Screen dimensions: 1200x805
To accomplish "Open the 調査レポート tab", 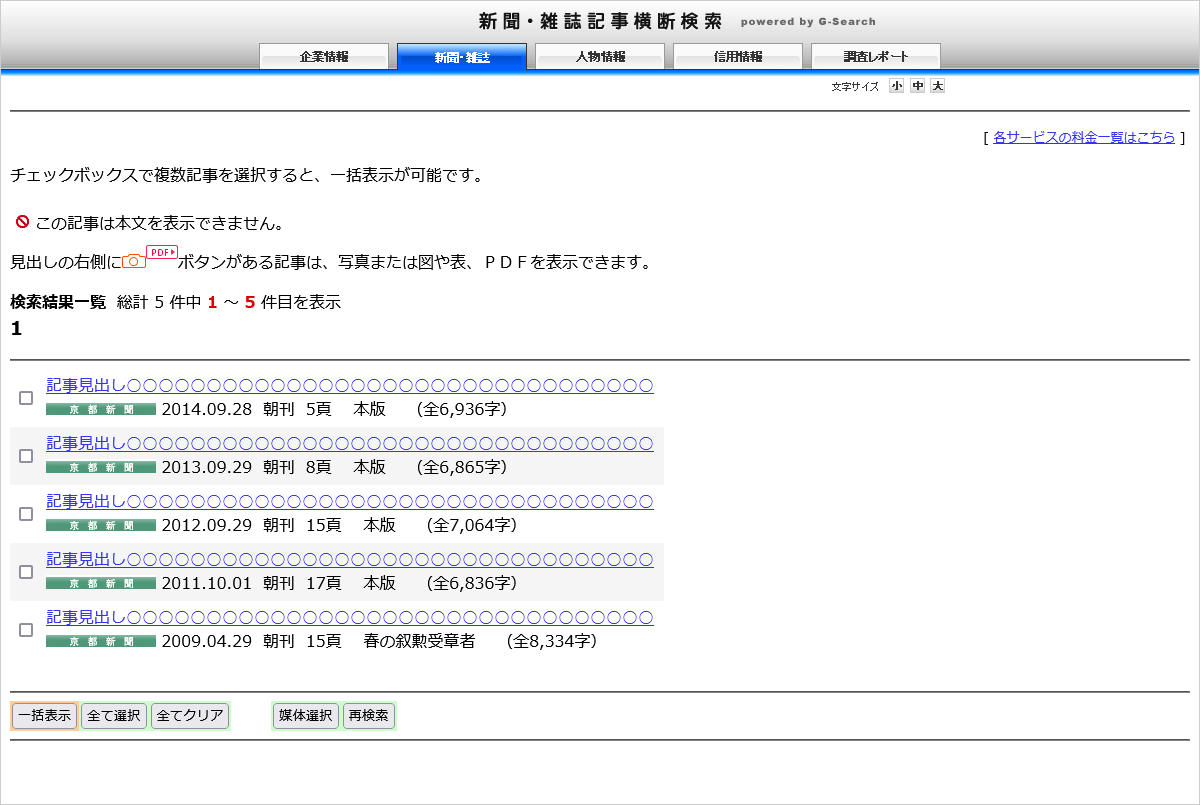I will tap(876, 57).
